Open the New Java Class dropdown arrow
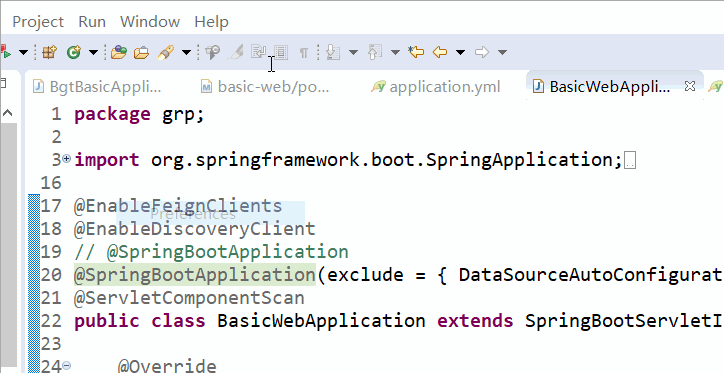 [x=93, y=52]
